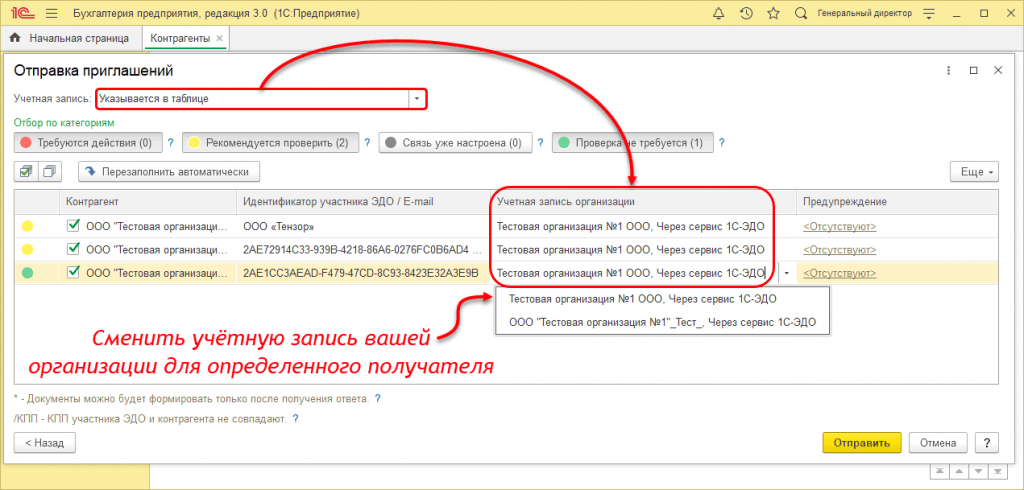Open the Еще dropdown menu
The width and height of the screenshot is (1024, 490).
click(x=973, y=172)
